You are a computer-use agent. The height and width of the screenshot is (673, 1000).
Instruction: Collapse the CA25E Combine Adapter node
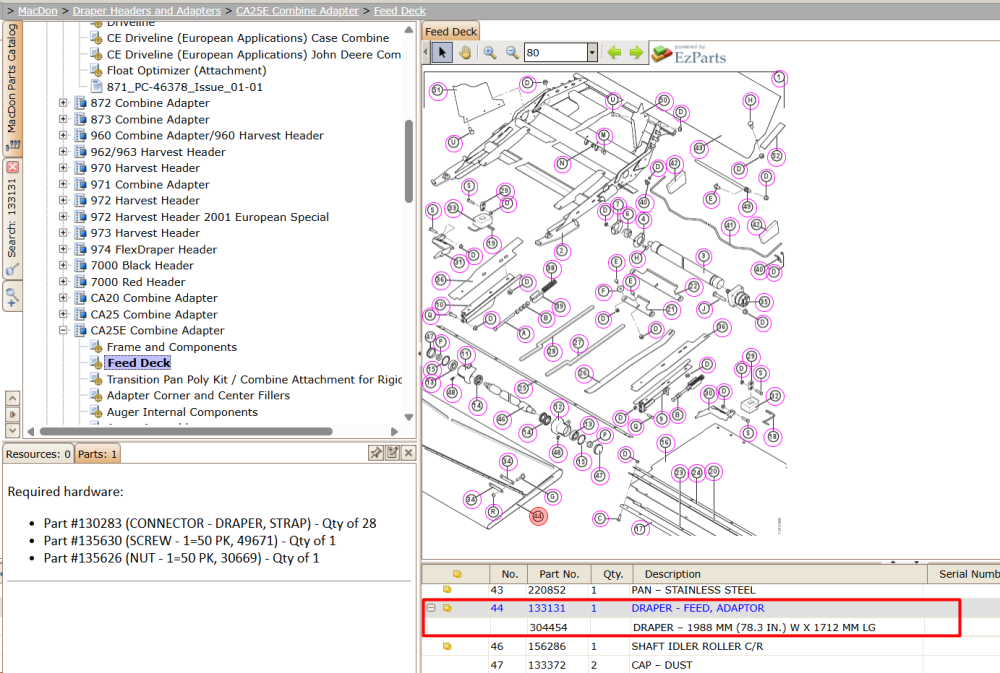click(63, 330)
